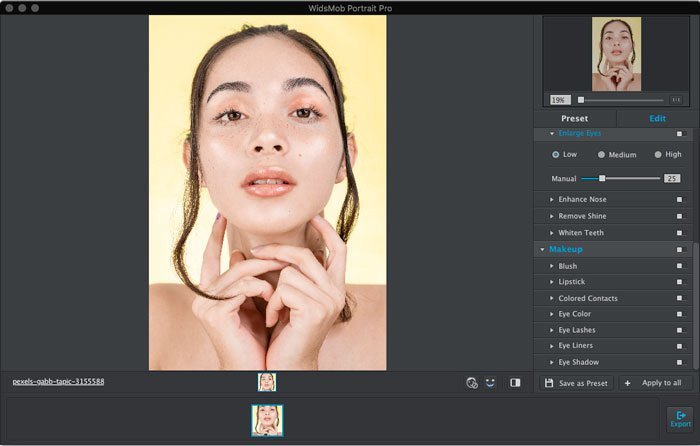Select the High radio option

(658, 154)
